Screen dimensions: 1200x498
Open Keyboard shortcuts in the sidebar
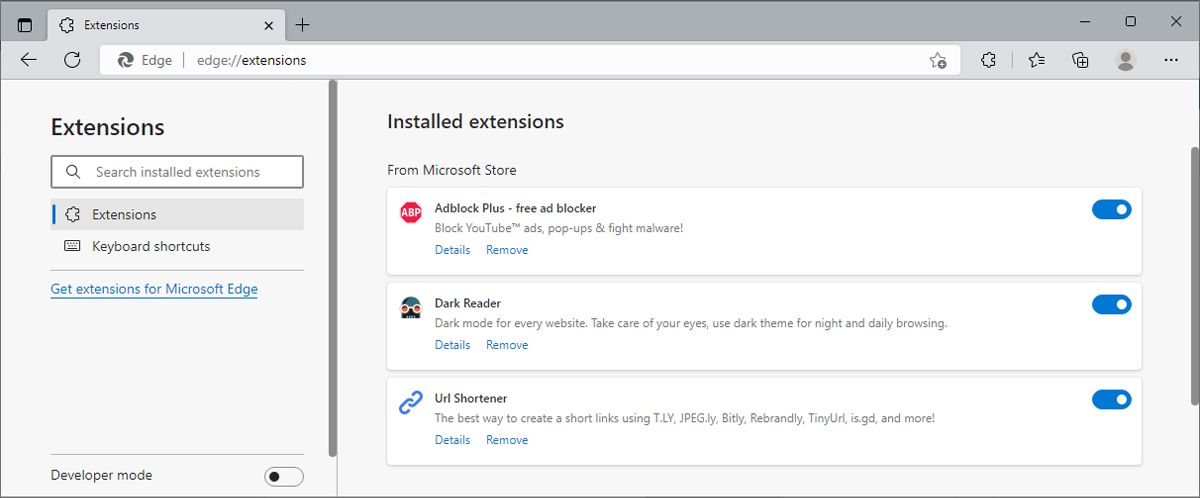click(x=177, y=246)
